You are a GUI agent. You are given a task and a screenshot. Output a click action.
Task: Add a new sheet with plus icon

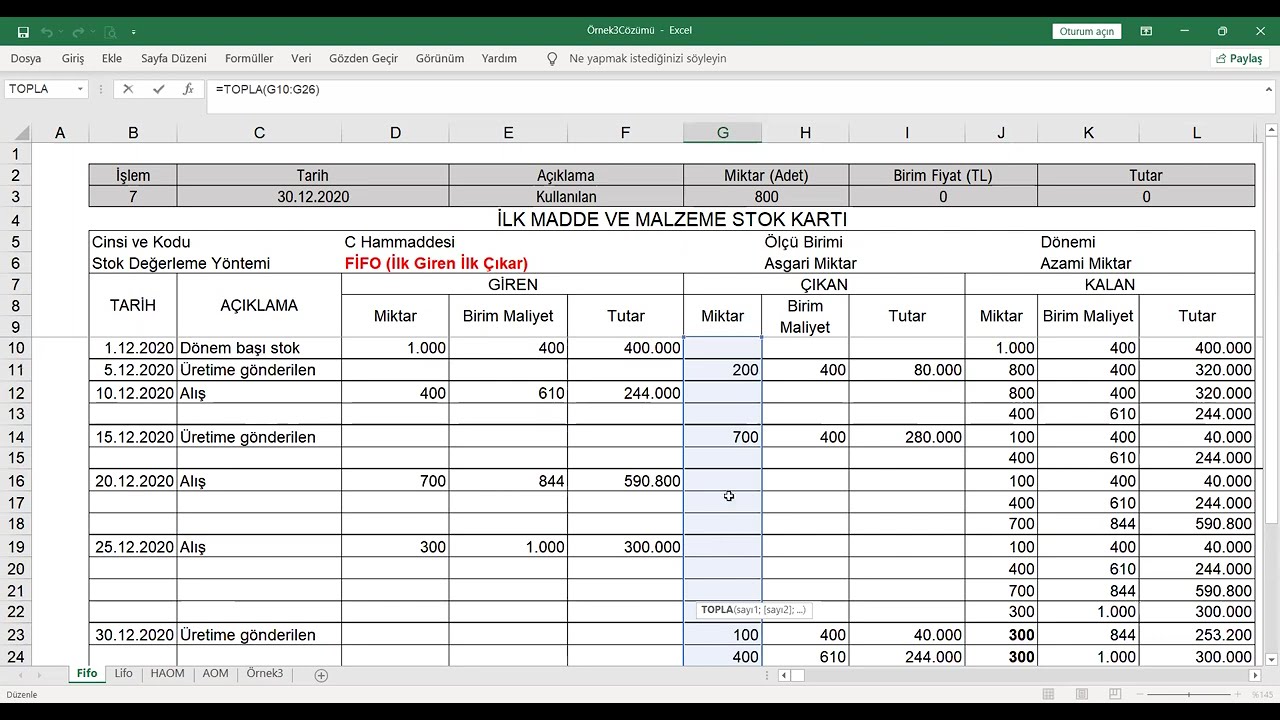tap(321, 675)
